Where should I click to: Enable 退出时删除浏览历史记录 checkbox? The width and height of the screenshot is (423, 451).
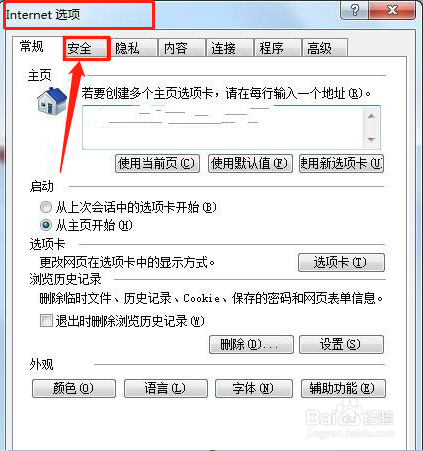46,321
